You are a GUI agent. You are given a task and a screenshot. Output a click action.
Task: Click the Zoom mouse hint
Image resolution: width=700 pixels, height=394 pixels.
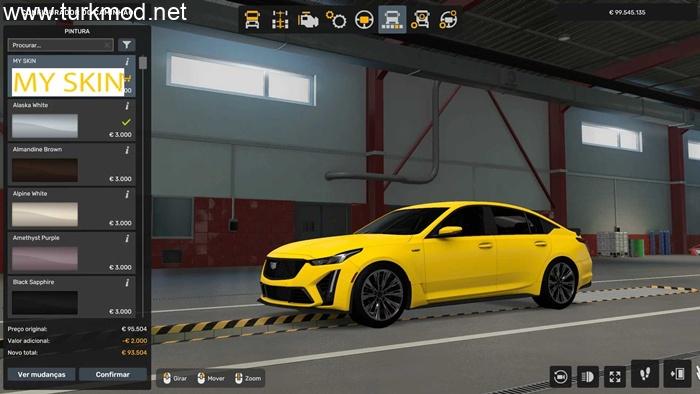(248, 378)
